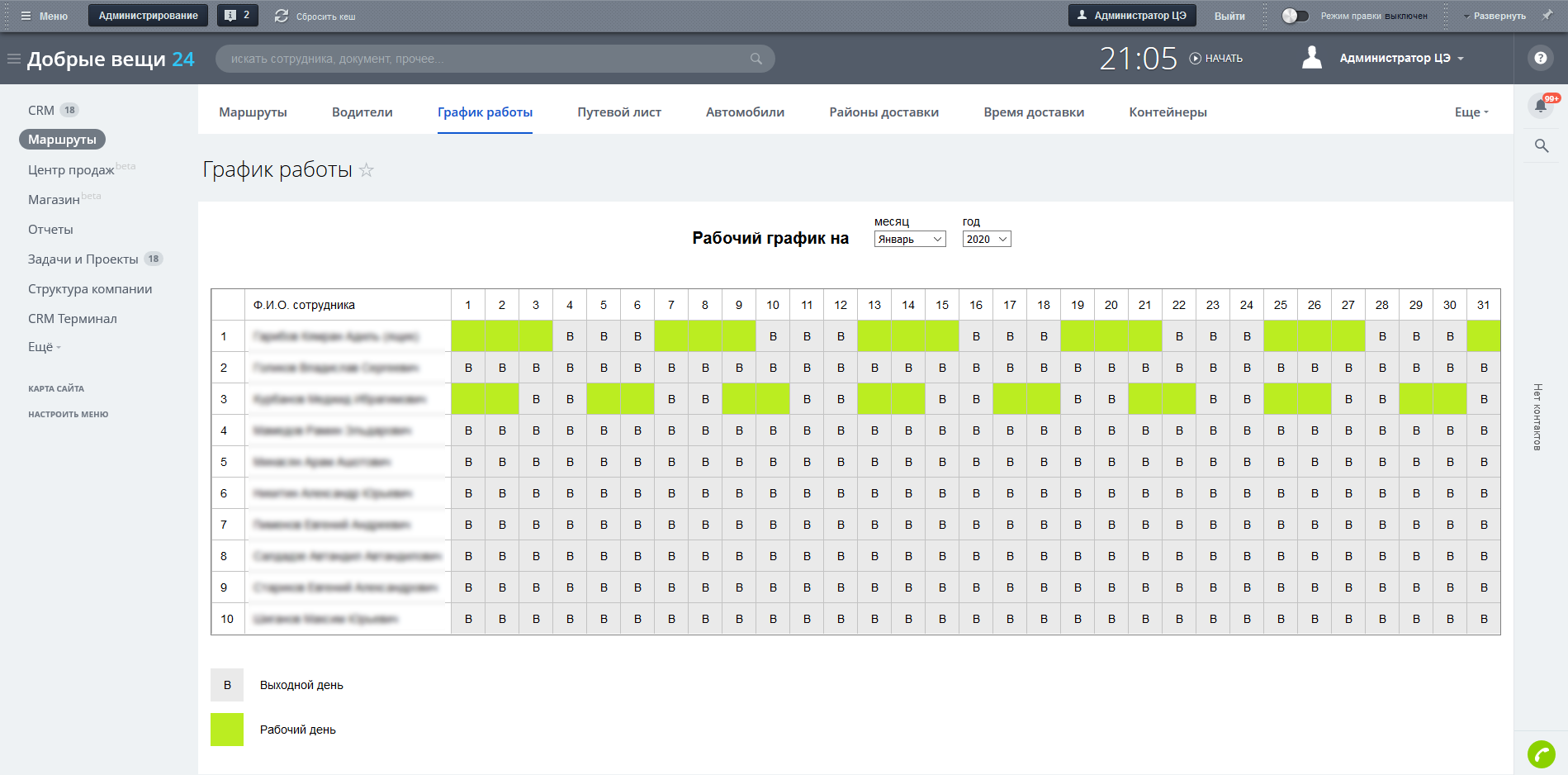
Task: Click the reset cache refresh icon
Action: point(282,16)
